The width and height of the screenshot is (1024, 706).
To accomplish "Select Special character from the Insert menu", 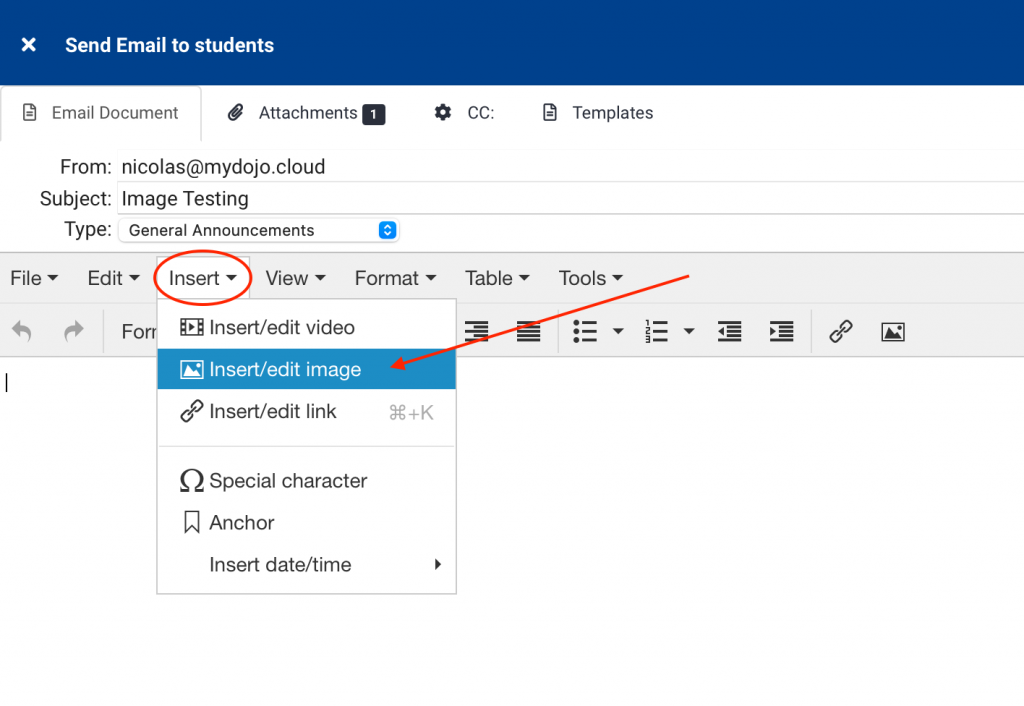I will coord(287,481).
